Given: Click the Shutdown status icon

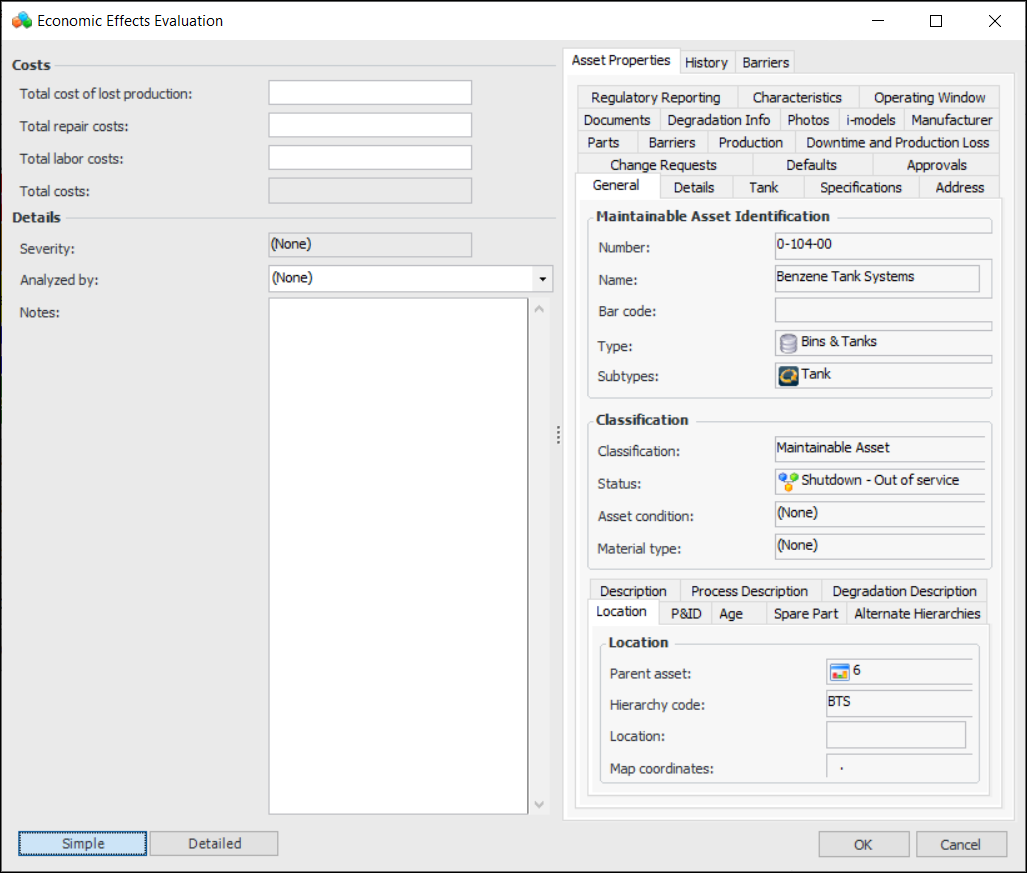Looking at the screenshot, I should [788, 481].
